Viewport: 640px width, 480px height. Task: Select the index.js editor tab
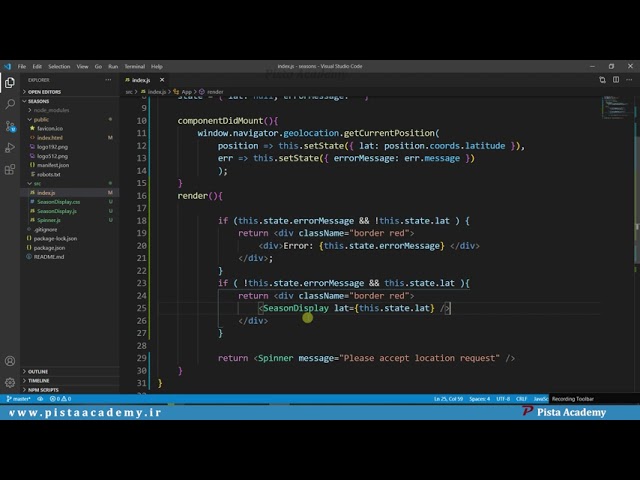[141, 80]
